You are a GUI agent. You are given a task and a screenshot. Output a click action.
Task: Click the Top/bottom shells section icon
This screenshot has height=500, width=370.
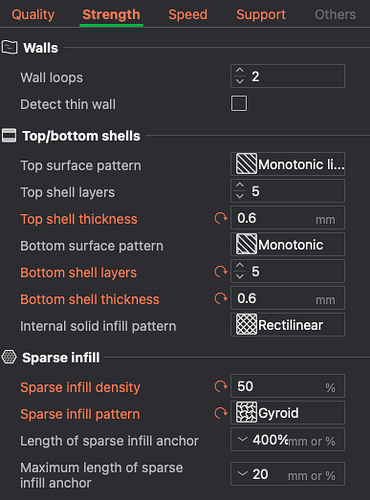9,136
